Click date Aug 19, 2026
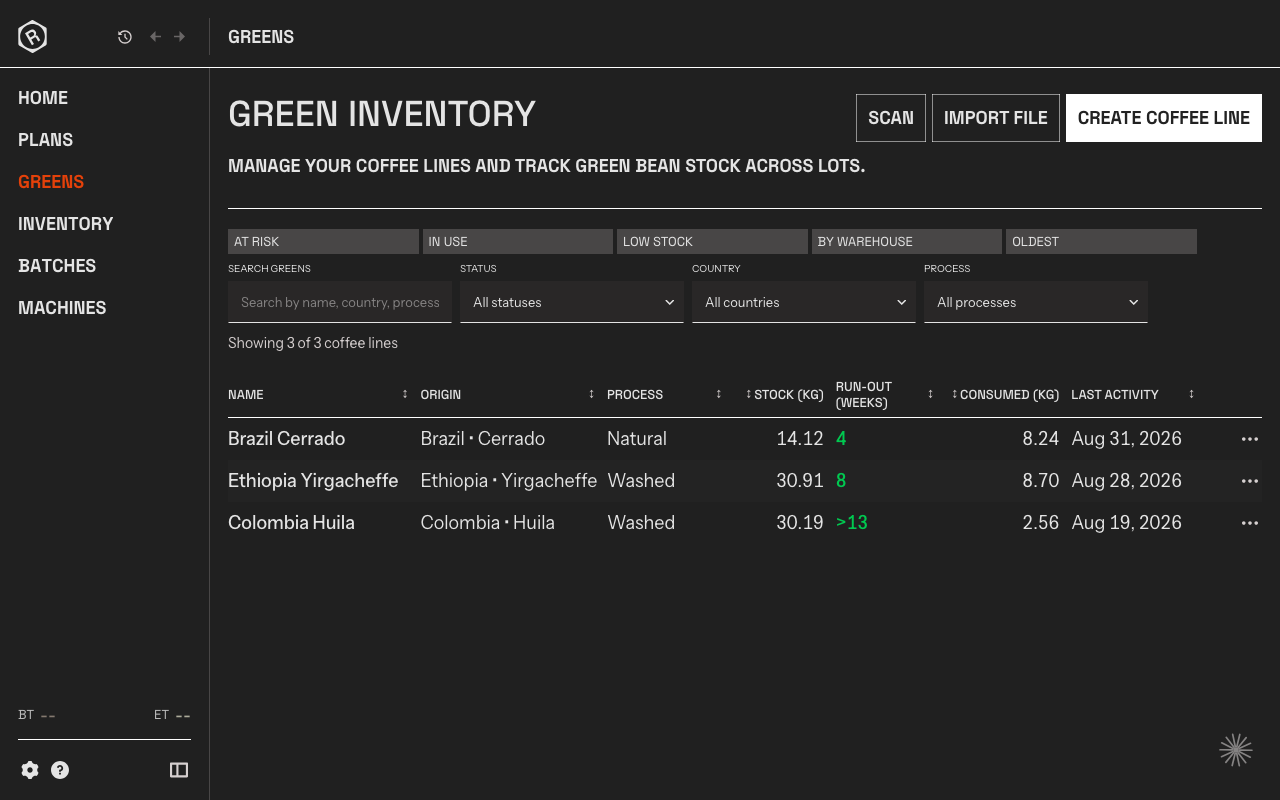This screenshot has width=1280, height=800. [1127, 523]
